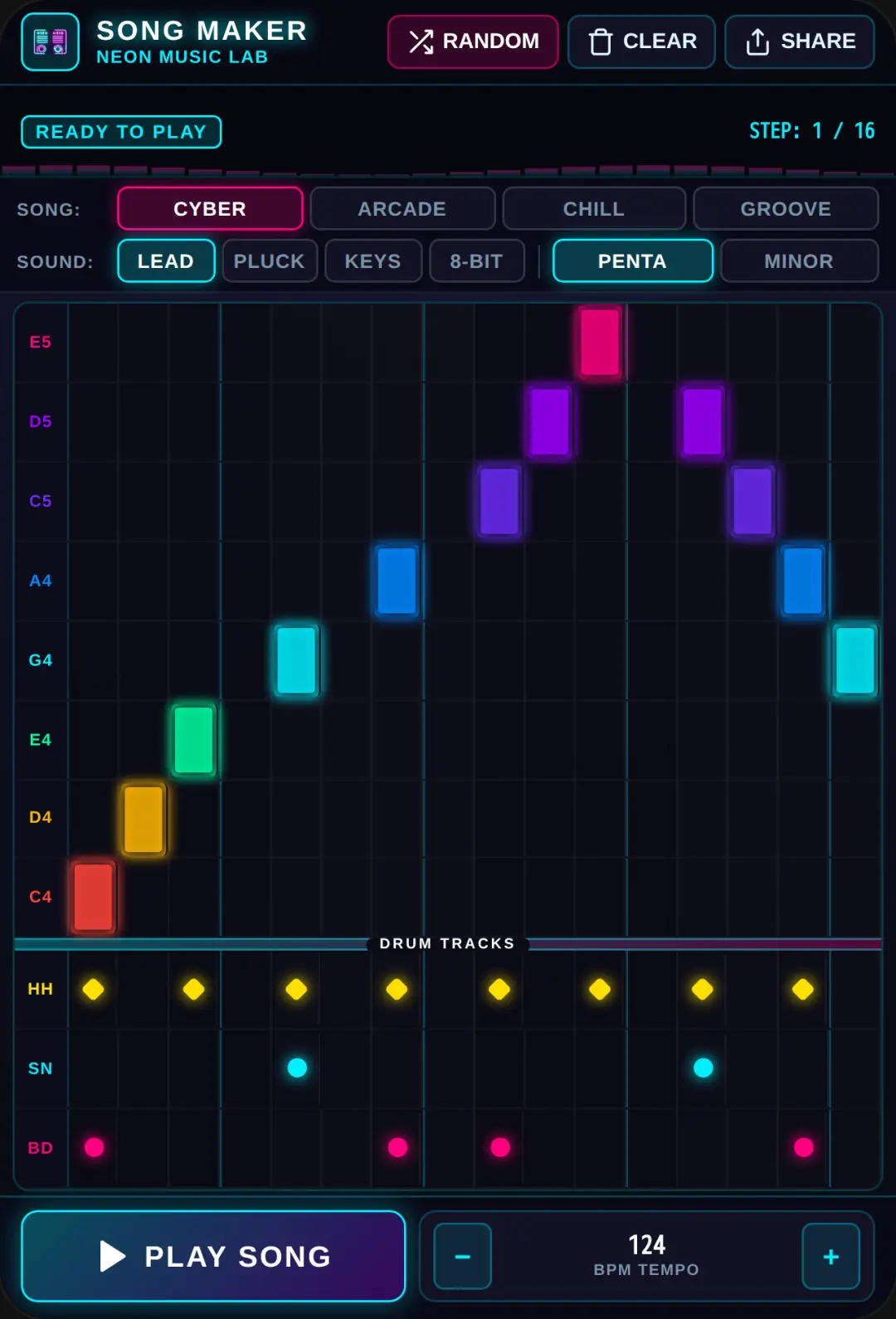The width and height of the screenshot is (896, 1319).
Task: Toggle the green E4 note
Action: (x=194, y=740)
